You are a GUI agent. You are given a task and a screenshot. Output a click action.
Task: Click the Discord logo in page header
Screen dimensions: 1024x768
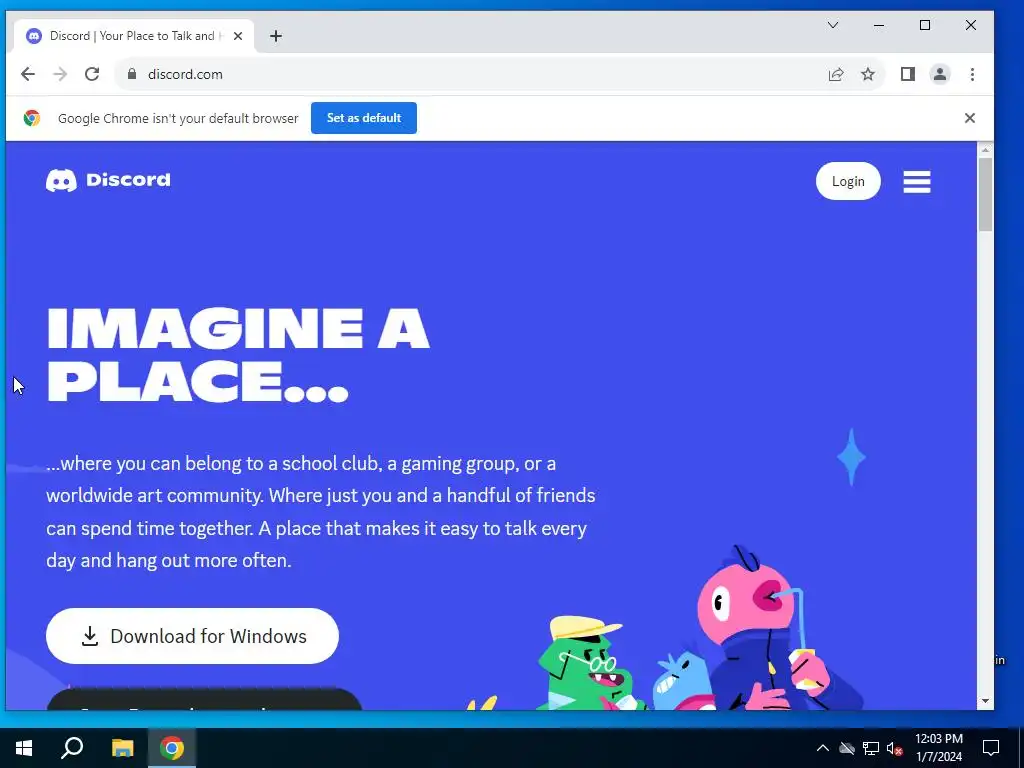pyautogui.click(x=108, y=180)
